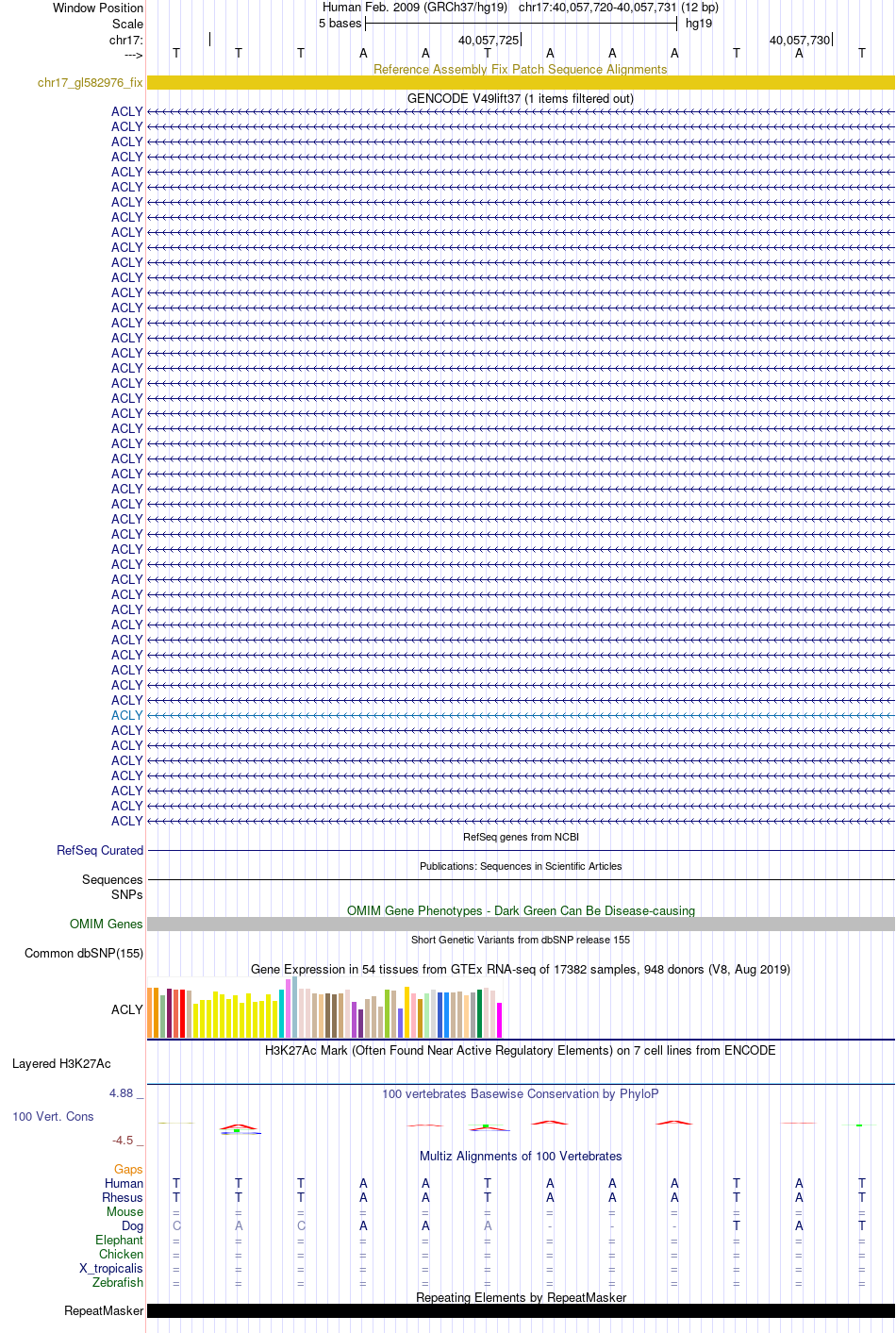896x1333 pixels.
Task: Select the Rhesus alignment row label
Action: (123, 1197)
